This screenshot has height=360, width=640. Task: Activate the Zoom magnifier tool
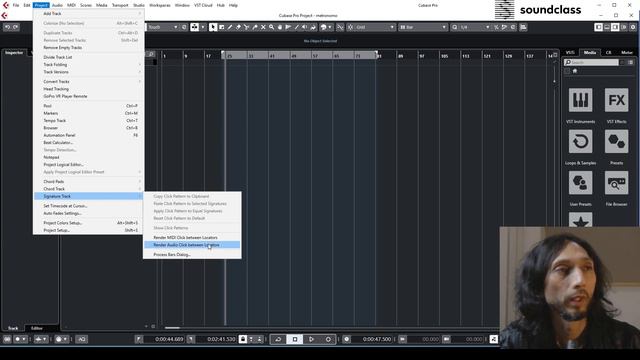click(271, 27)
